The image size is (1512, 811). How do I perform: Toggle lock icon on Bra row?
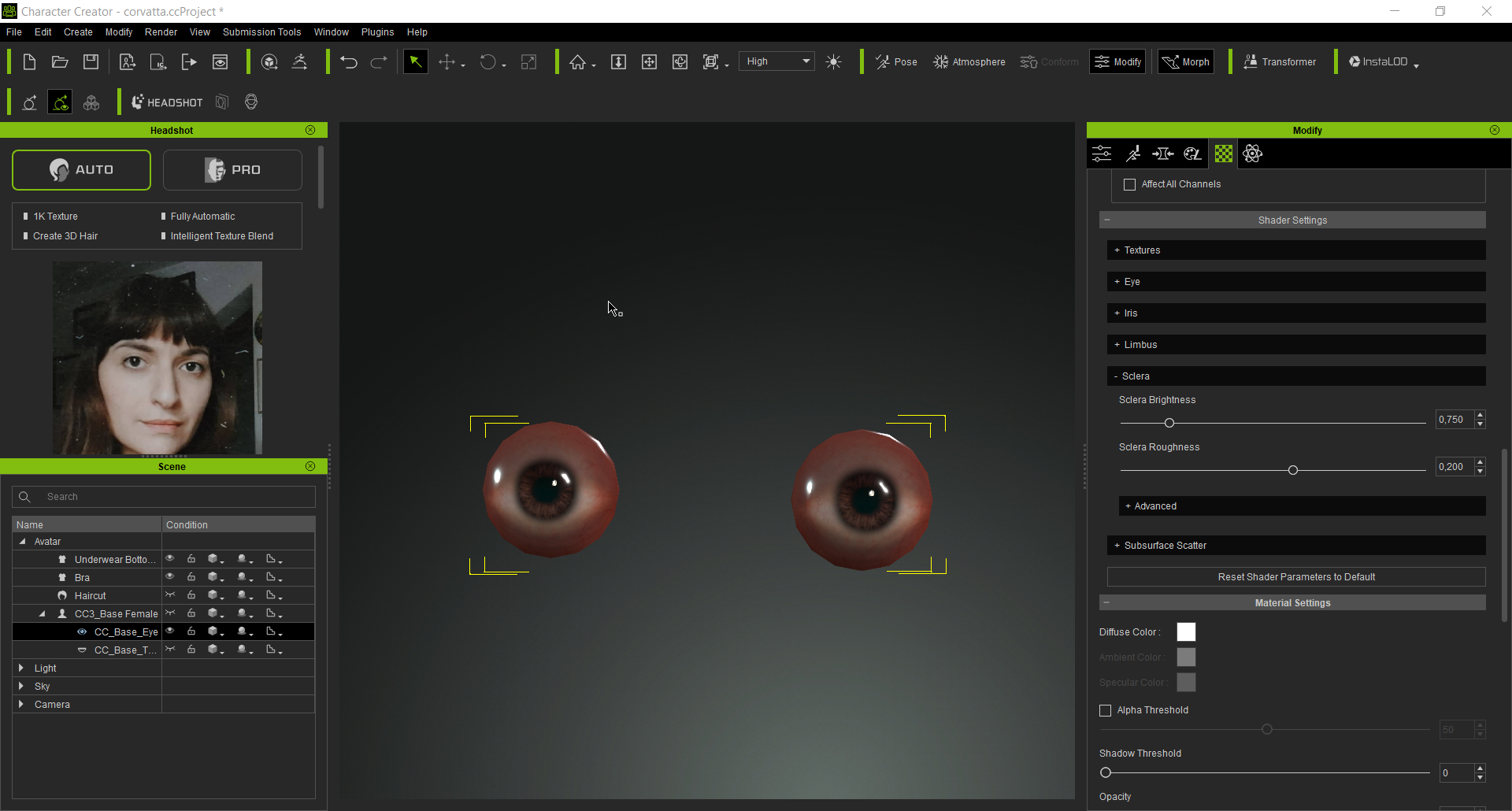[x=191, y=577]
